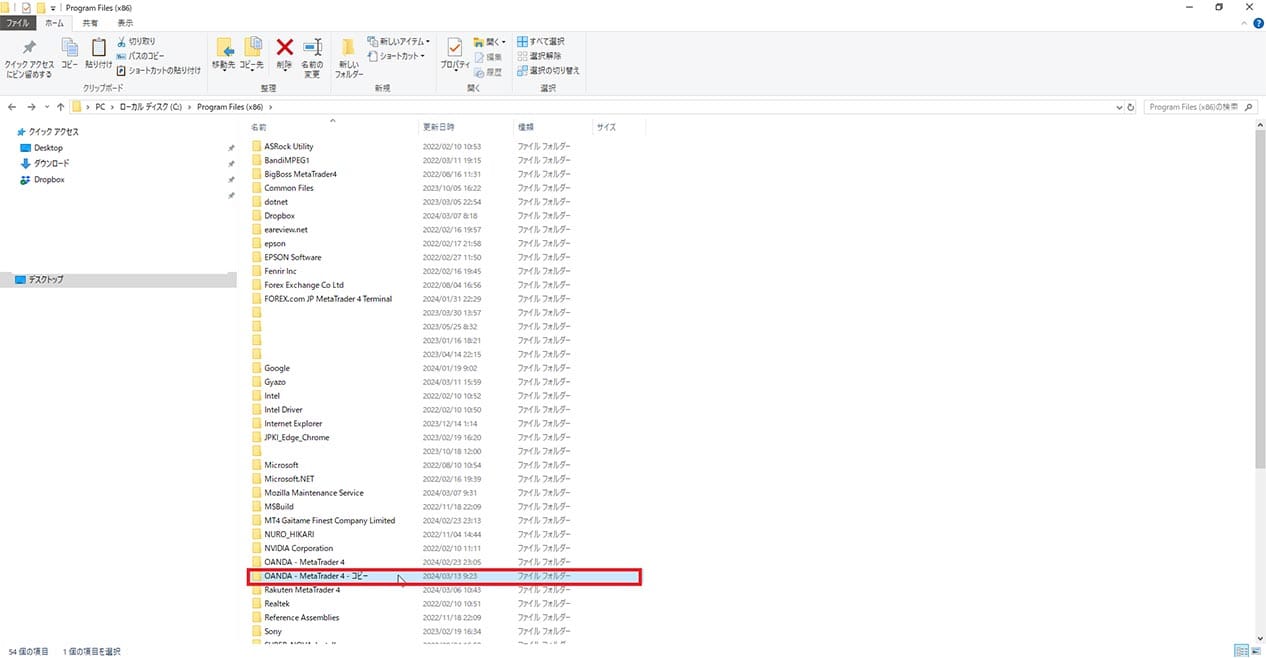Click ショートカットの貼り付け (Paste shortcut)
1266x658 pixels.
[x=159, y=71]
